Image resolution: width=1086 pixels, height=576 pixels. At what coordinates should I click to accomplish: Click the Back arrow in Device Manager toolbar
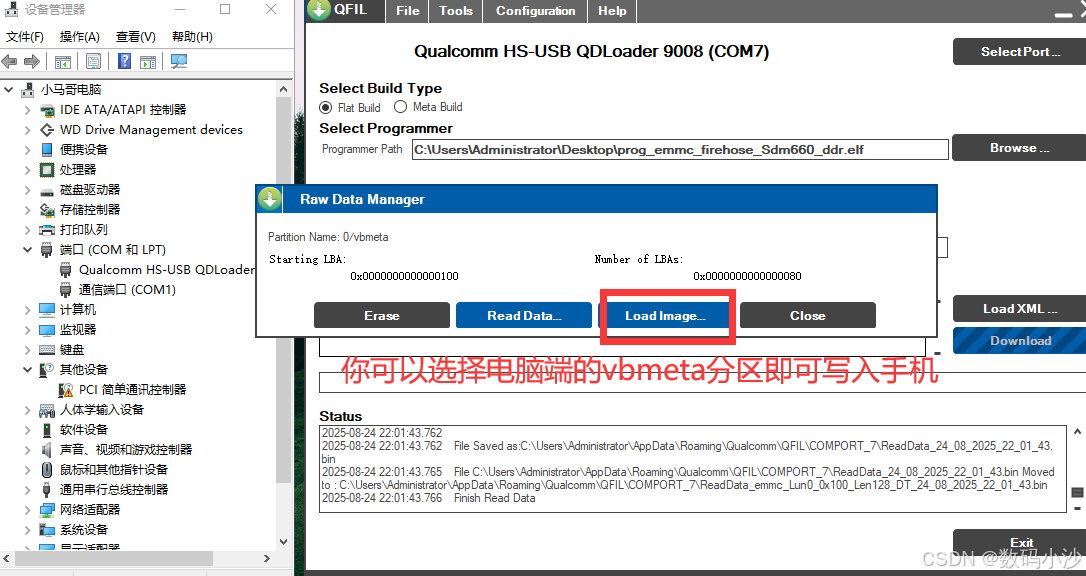(x=10, y=62)
